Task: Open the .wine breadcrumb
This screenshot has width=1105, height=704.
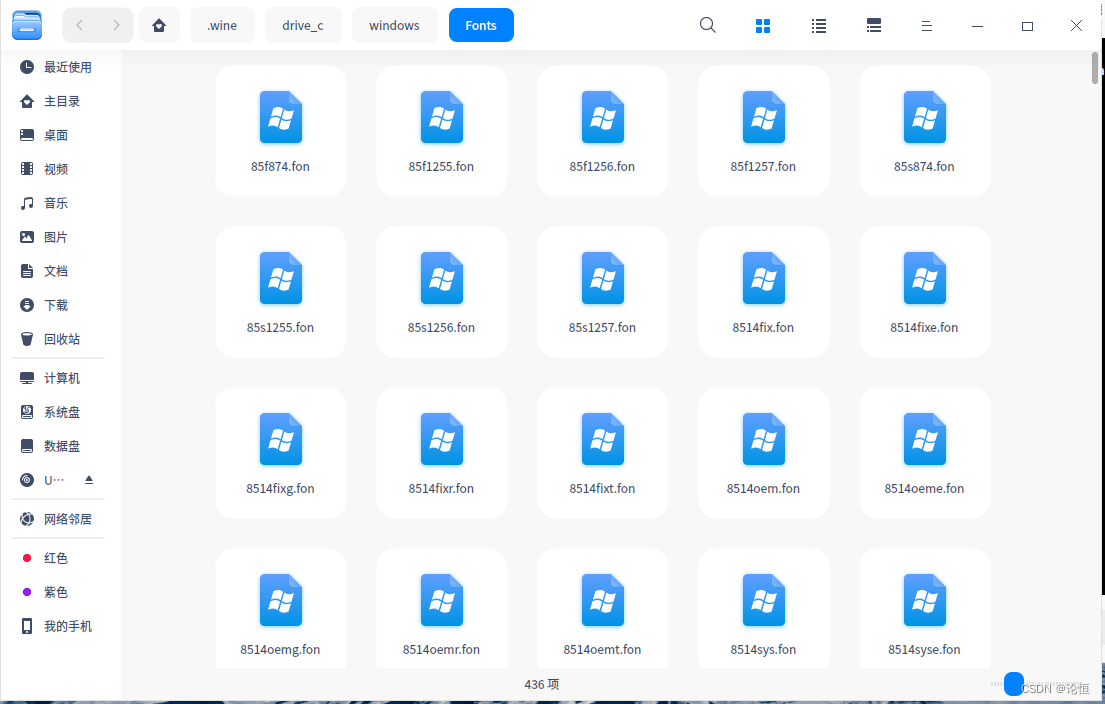Action: pyautogui.click(x=222, y=25)
